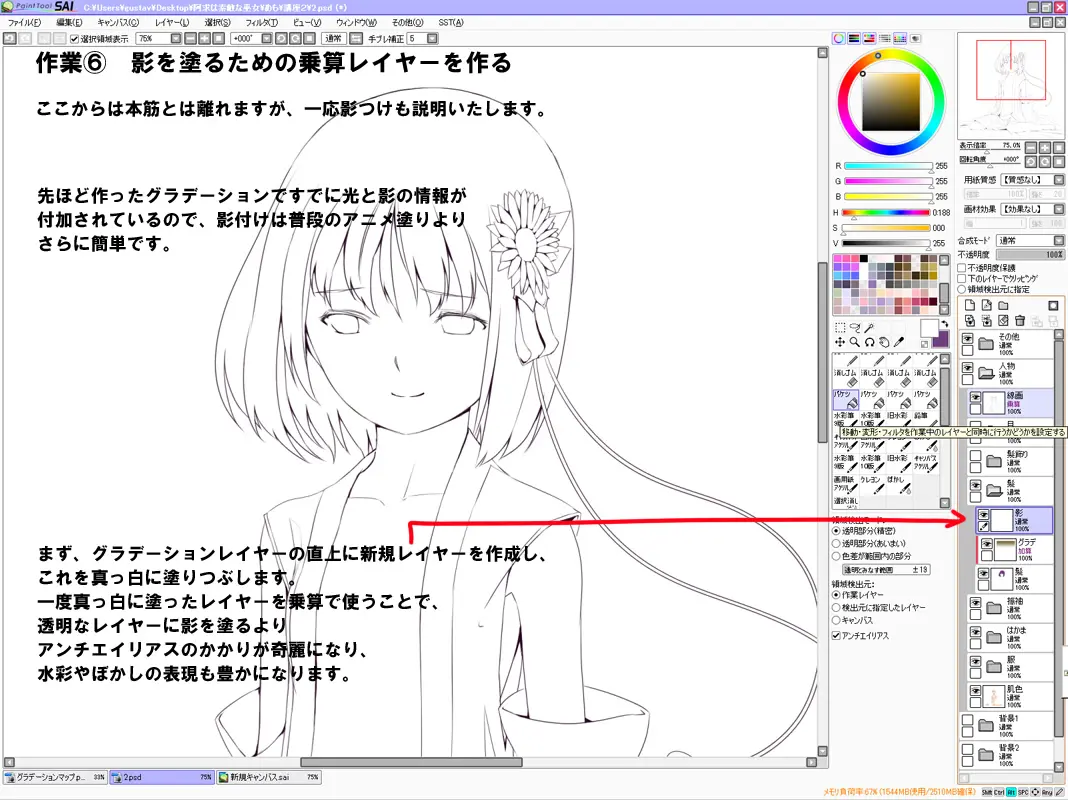Hide the 線画 layer via eye icon
1068x800 pixels.
click(x=975, y=397)
